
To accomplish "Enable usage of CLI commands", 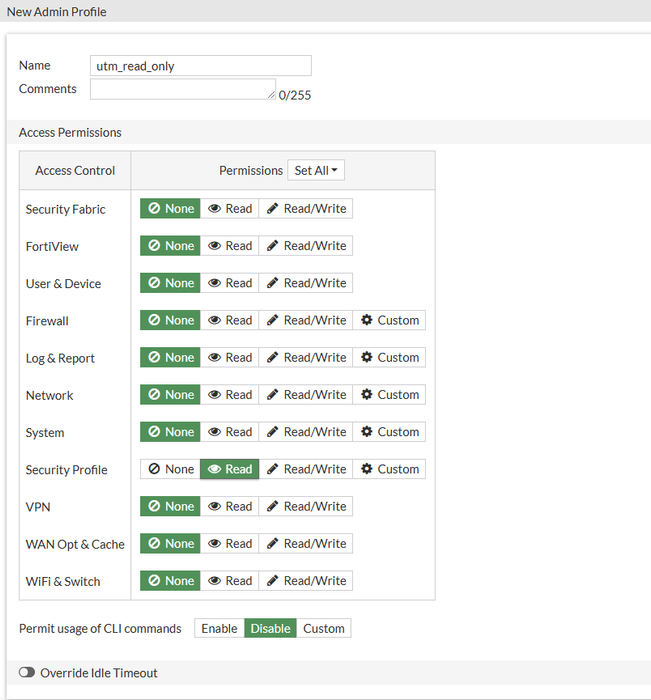I will coord(219,629).
